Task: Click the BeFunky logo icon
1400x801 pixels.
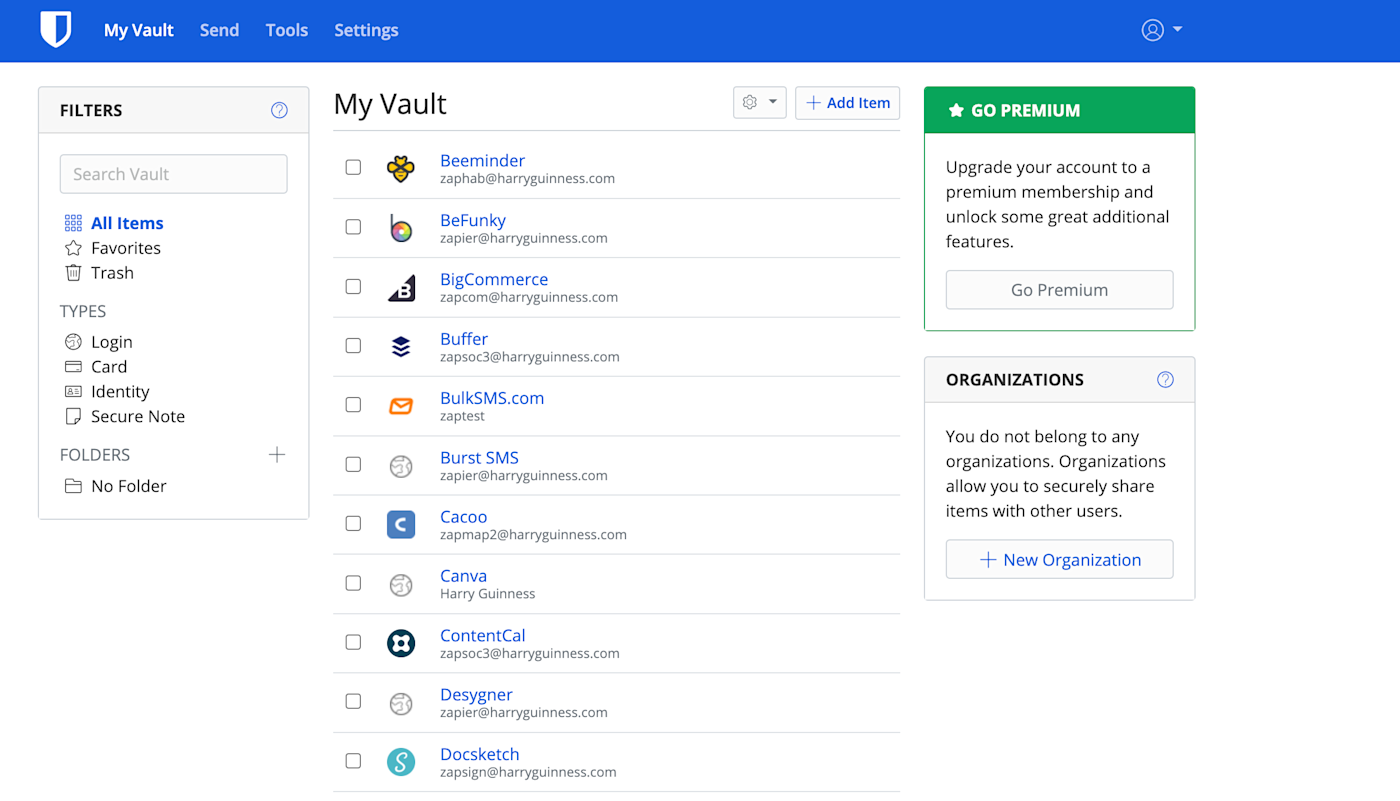Action: (401, 228)
